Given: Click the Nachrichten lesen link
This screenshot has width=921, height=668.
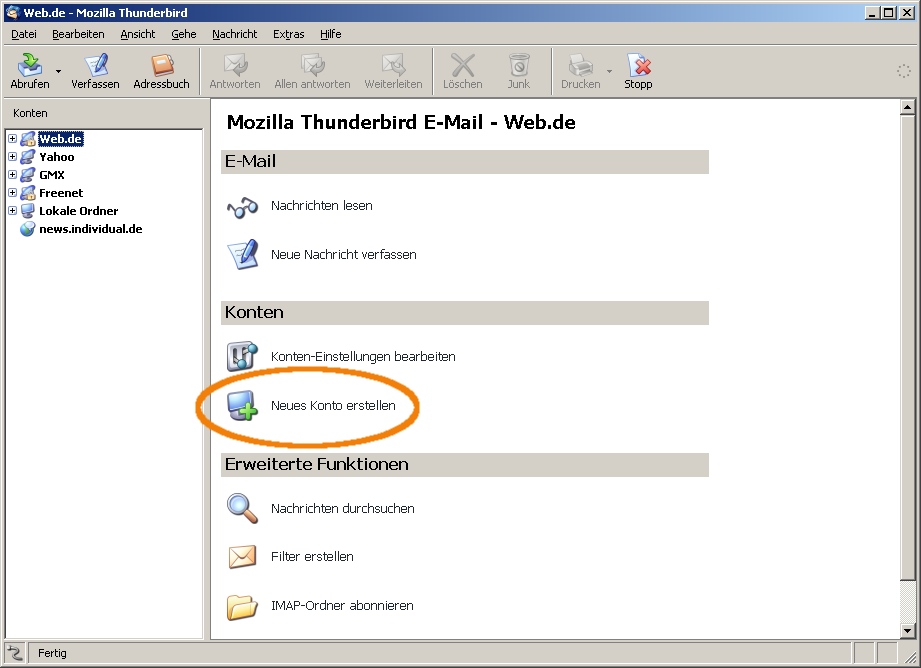Looking at the screenshot, I should tap(321, 206).
